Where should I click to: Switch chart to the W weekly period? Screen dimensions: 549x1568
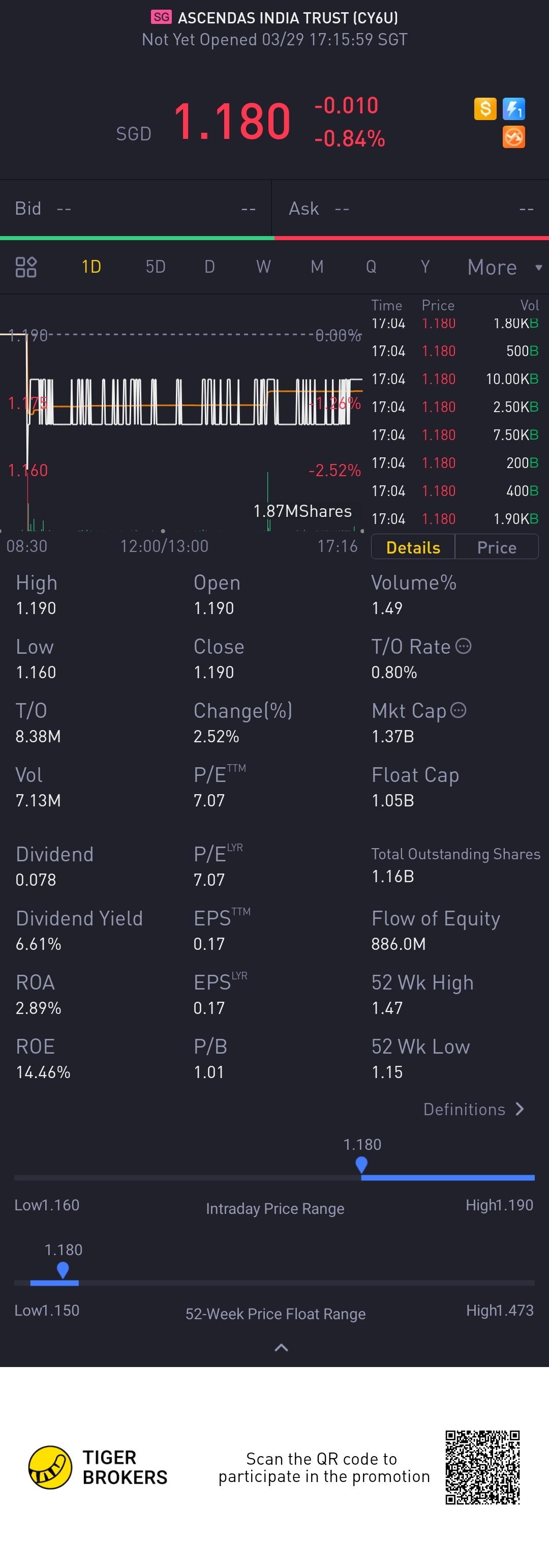pos(263,267)
